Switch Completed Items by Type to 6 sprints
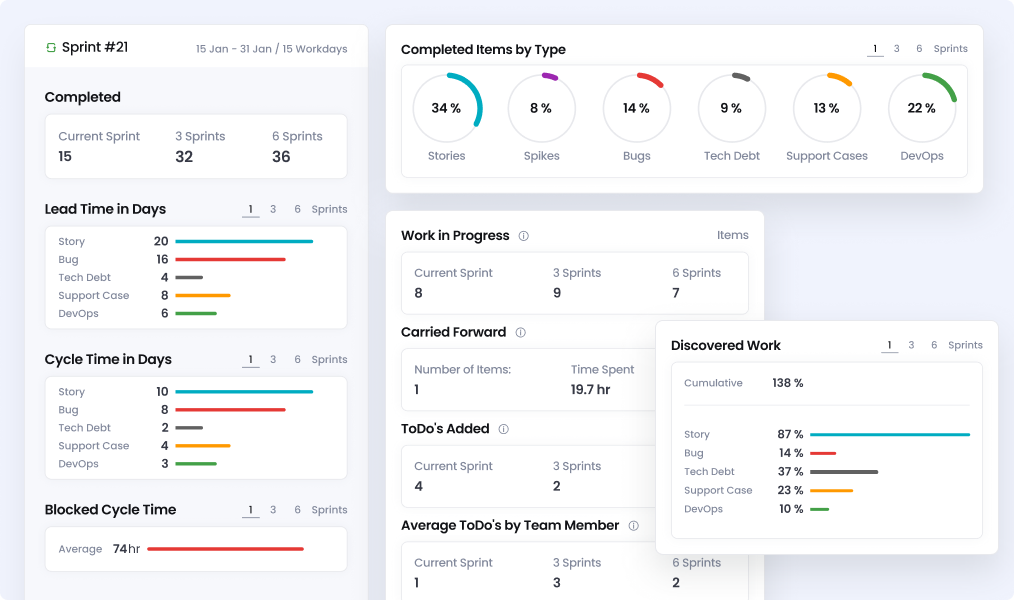The height and width of the screenshot is (600, 1014). pyautogui.click(x=919, y=49)
